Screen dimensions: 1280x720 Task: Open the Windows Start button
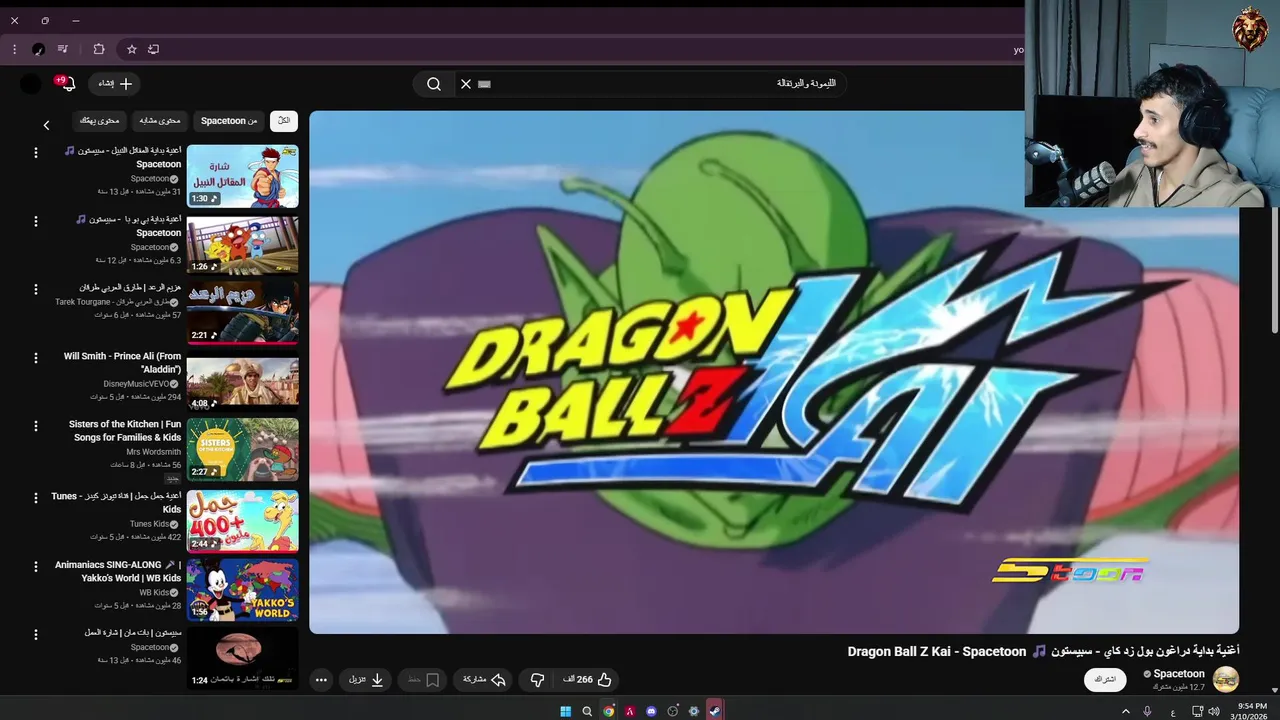(566, 711)
